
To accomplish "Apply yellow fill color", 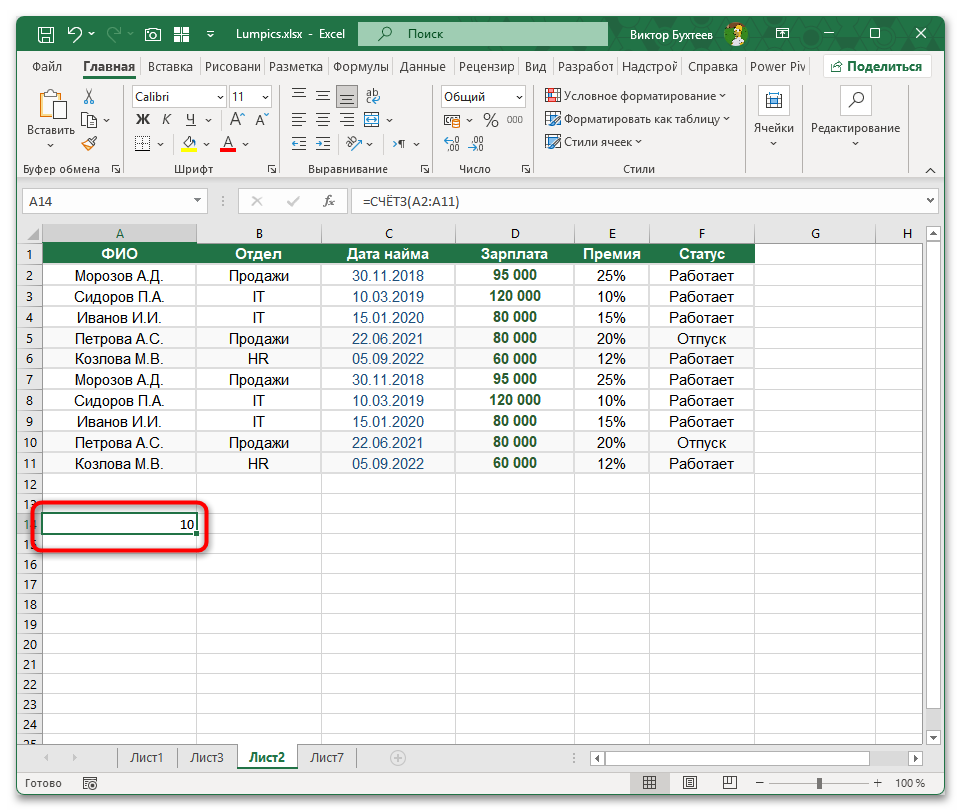I will click(x=189, y=144).
